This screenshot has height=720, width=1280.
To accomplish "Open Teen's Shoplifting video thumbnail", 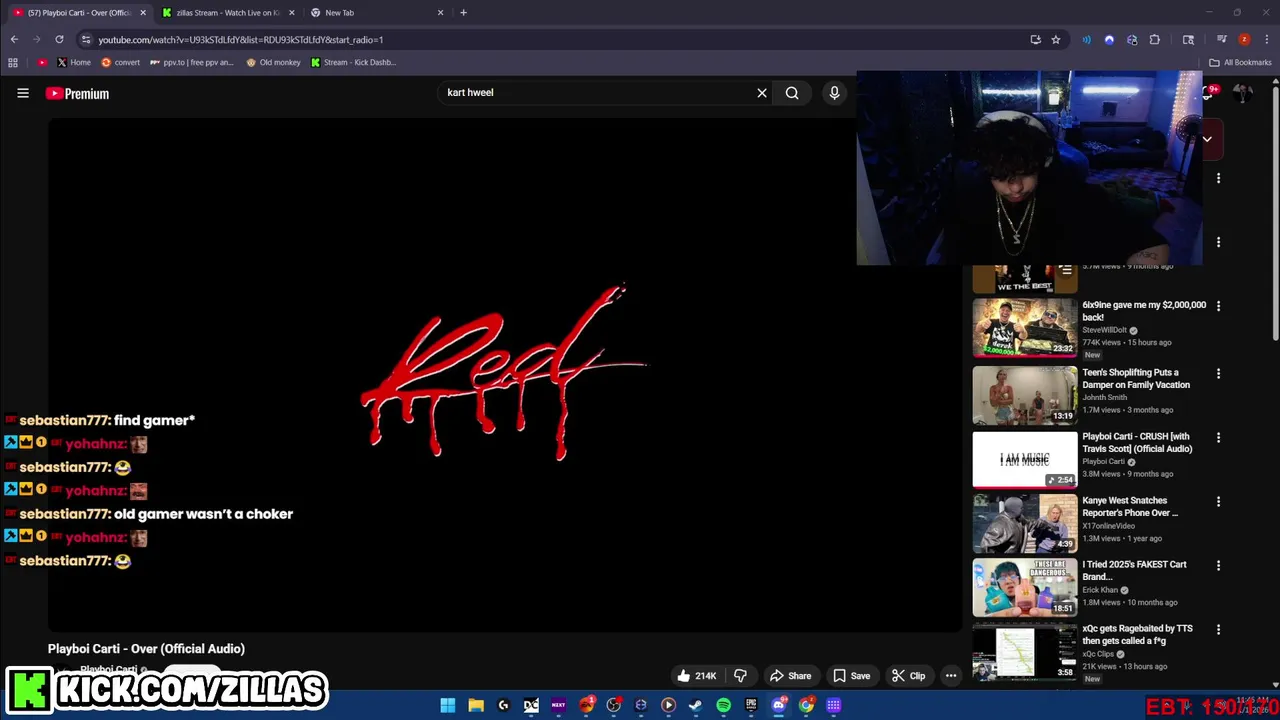I will pyautogui.click(x=1025, y=395).
